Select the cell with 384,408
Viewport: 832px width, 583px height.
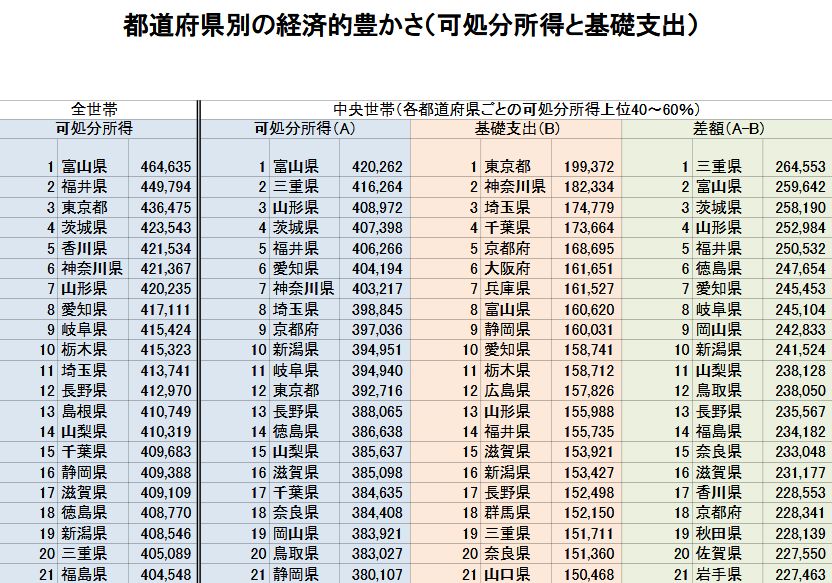tap(377, 512)
